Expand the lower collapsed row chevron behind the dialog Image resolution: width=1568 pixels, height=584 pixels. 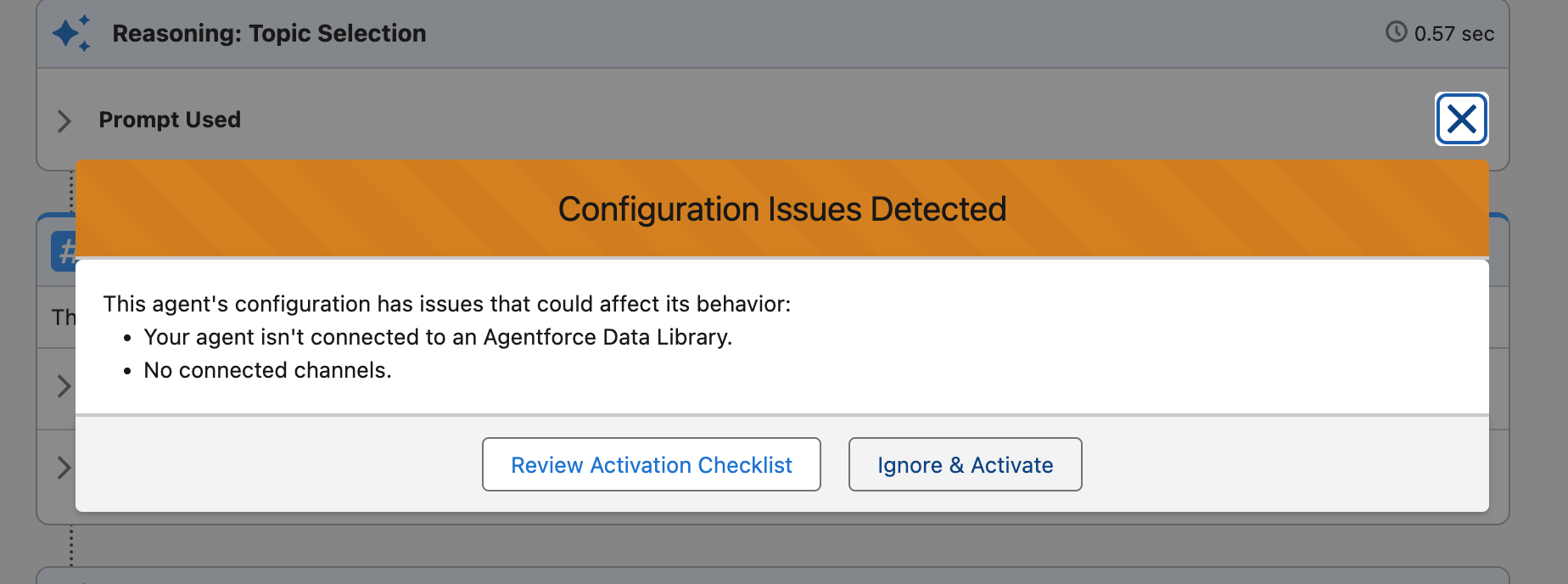click(64, 467)
